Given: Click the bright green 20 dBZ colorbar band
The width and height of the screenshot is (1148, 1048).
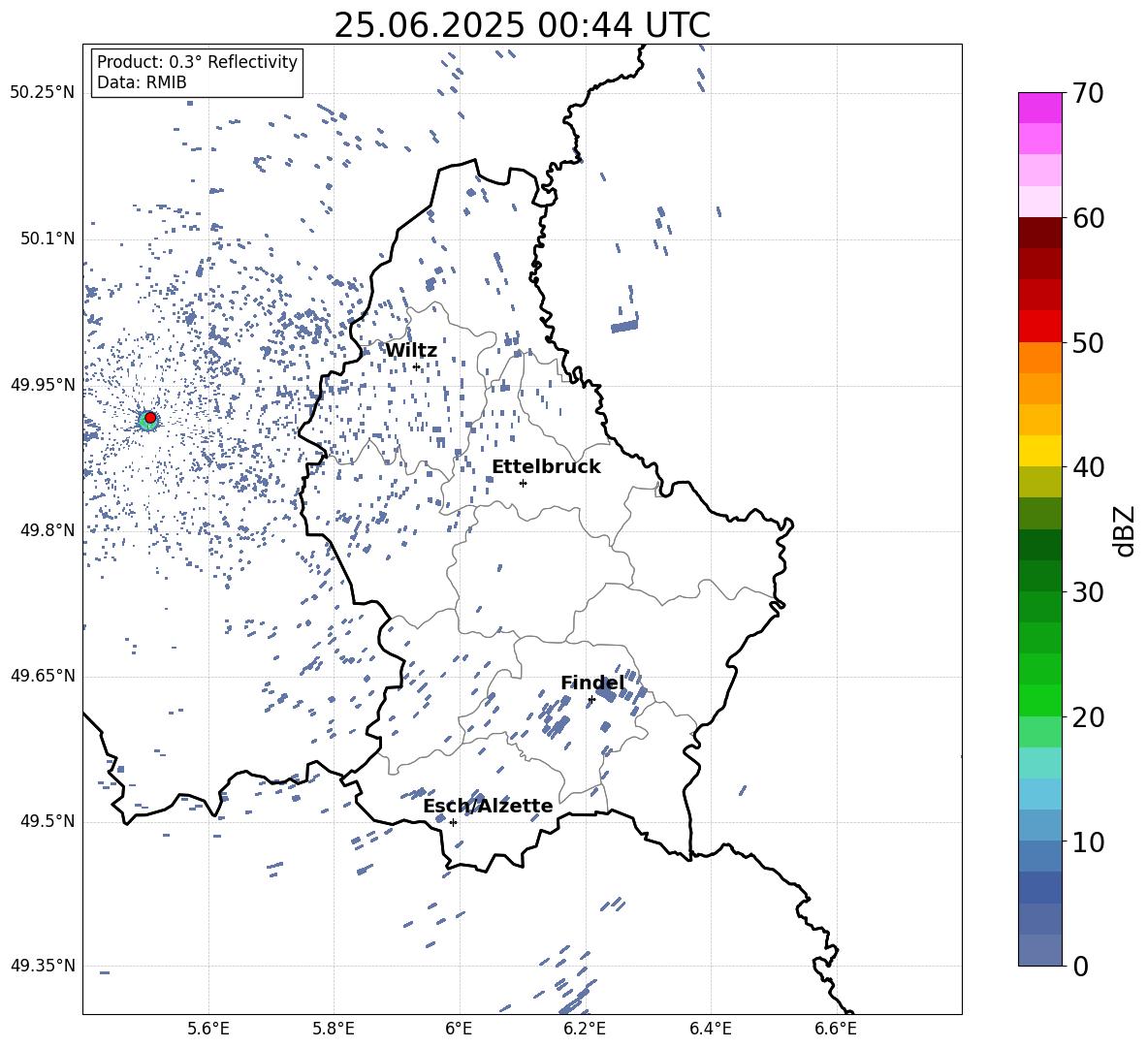Looking at the screenshot, I should pos(1039,700).
